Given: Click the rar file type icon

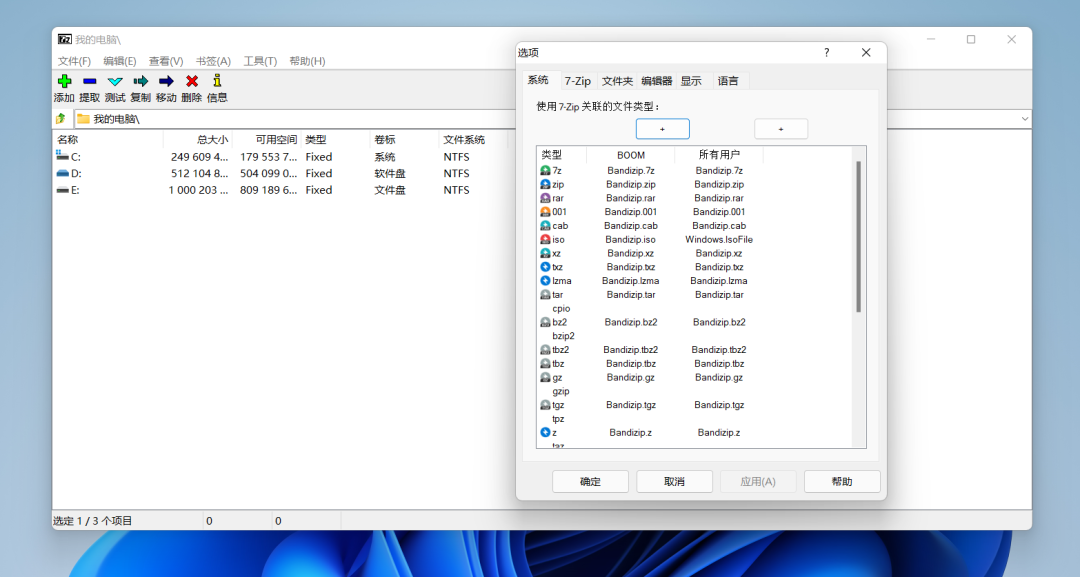Looking at the screenshot, I should click(x=545, y=198).
